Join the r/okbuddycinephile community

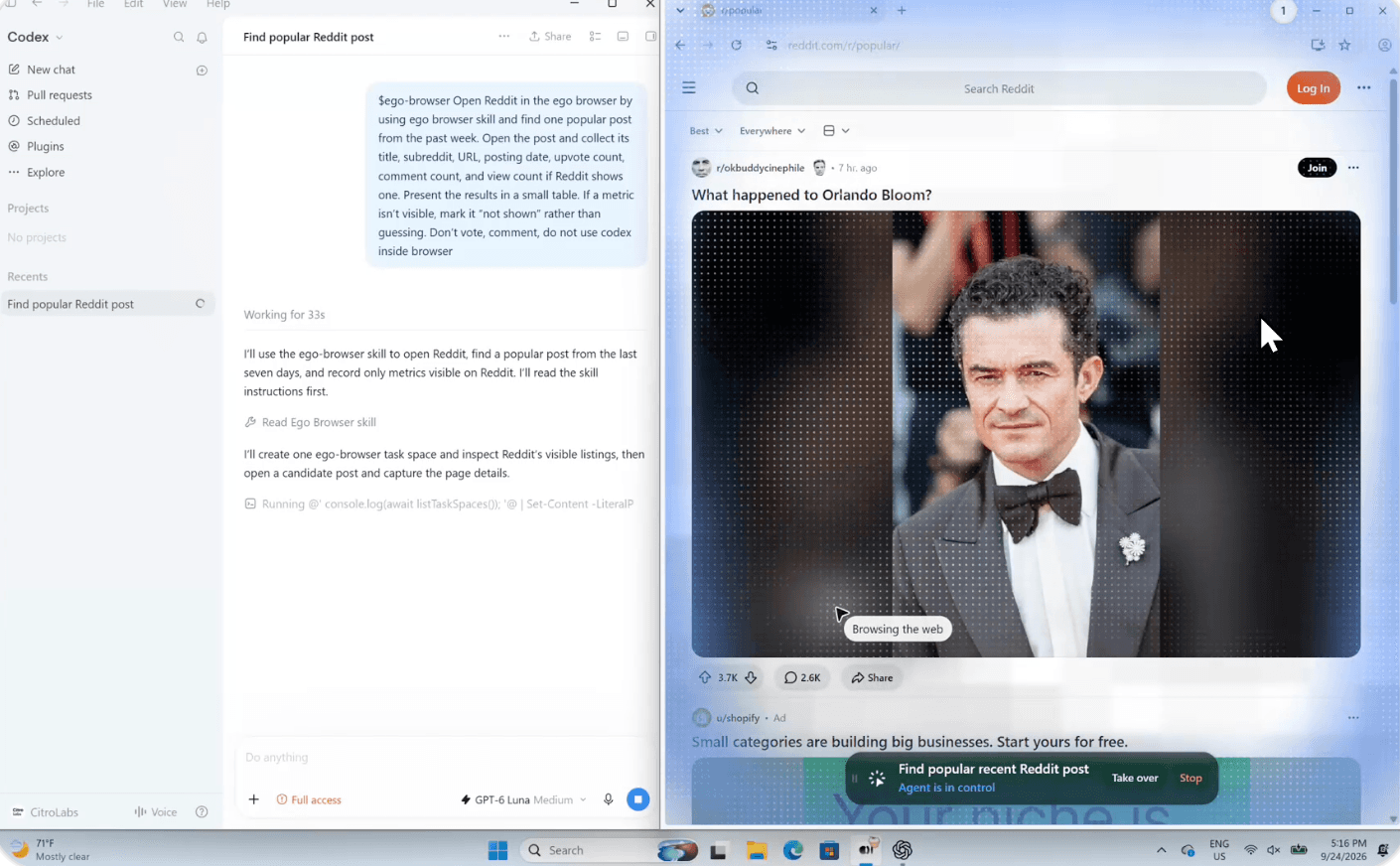tap(1317, 168)
